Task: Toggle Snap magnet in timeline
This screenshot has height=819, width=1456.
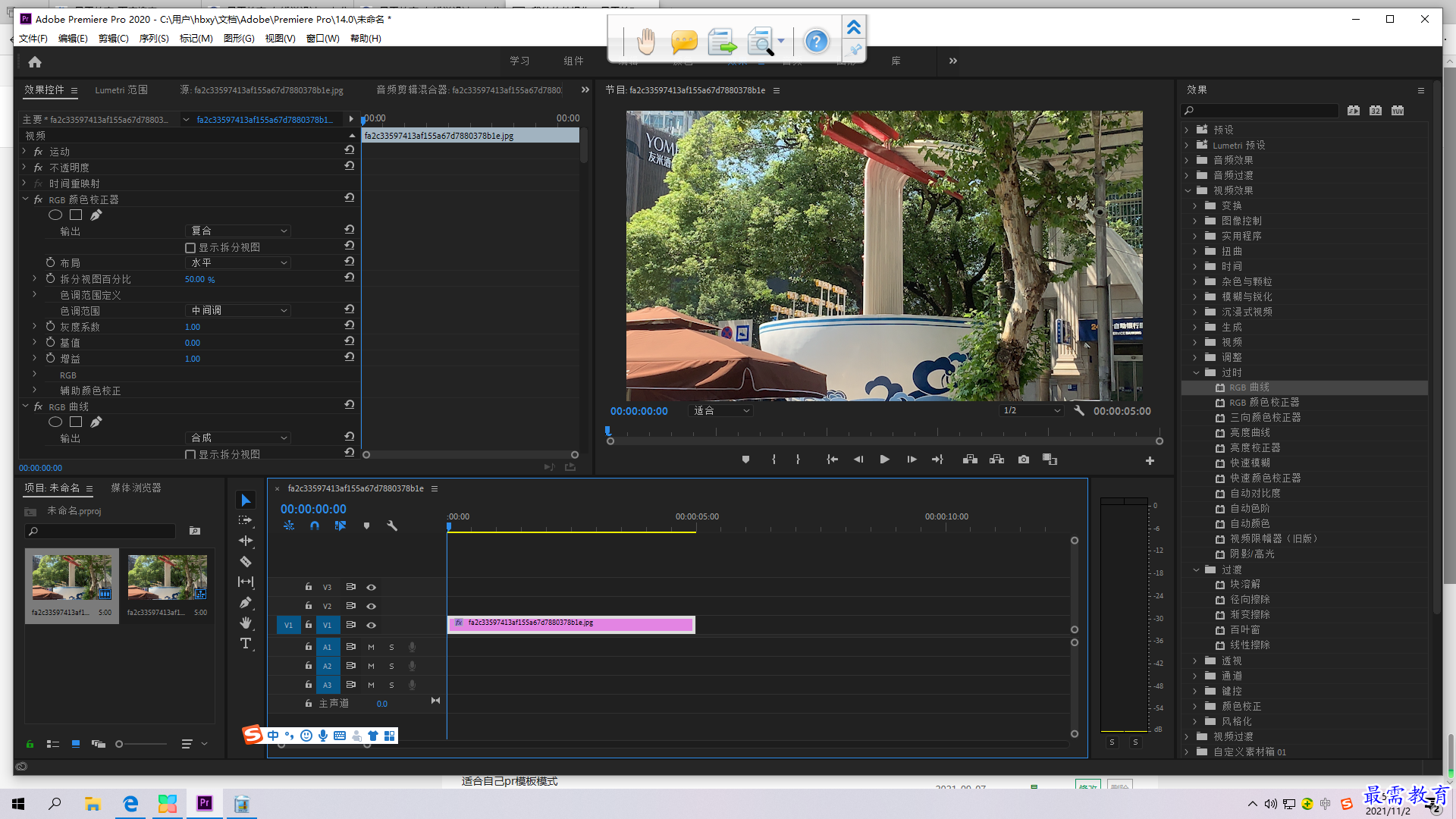Action: click(315, 526)
